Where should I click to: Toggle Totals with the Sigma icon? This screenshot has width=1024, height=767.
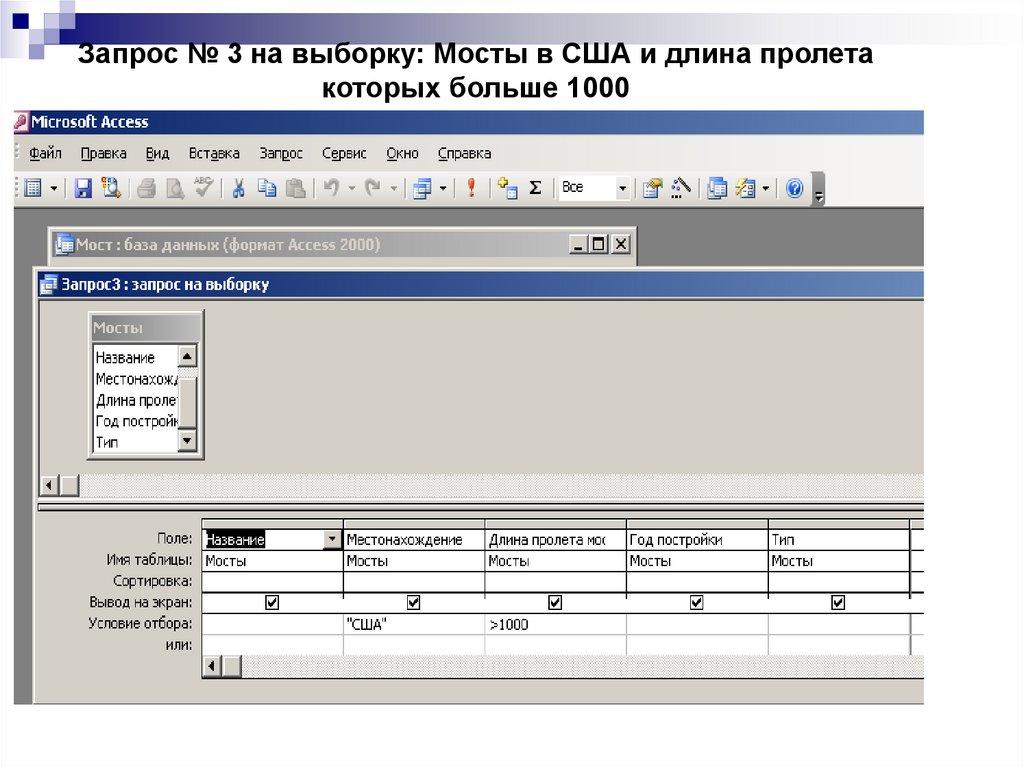(x=535, y=188)
